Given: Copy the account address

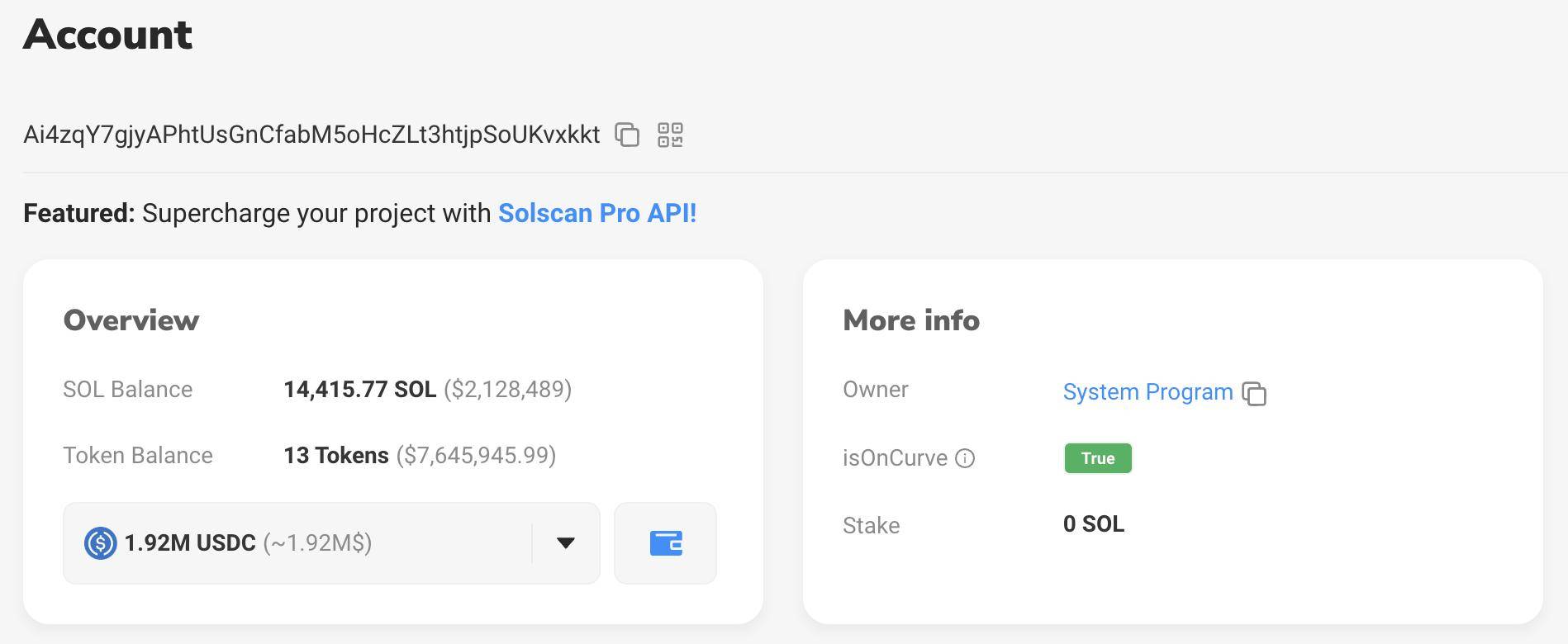Looking at the screenshot, I should click(627, 135).
